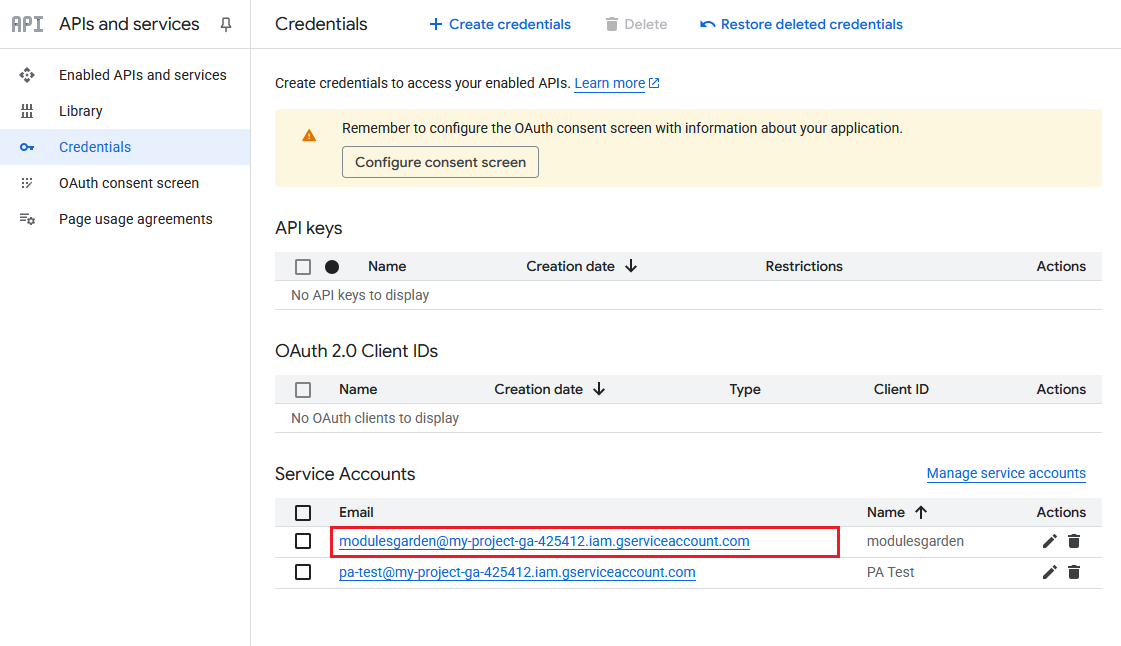Check the pa-test service account checkbox
The width and height of the screenshot is (1121, 646).
tap(303, 572)
